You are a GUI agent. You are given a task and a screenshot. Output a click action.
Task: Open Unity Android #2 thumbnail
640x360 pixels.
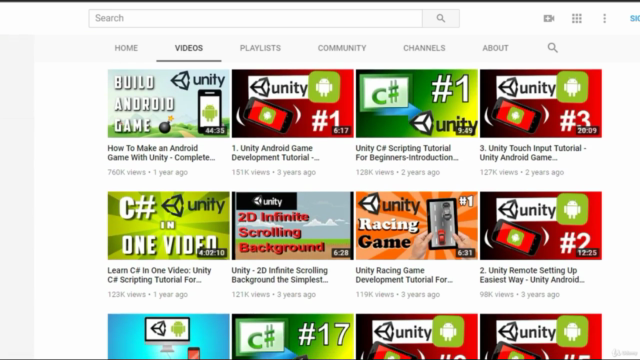pyautogui.click(x=541, y=226)
